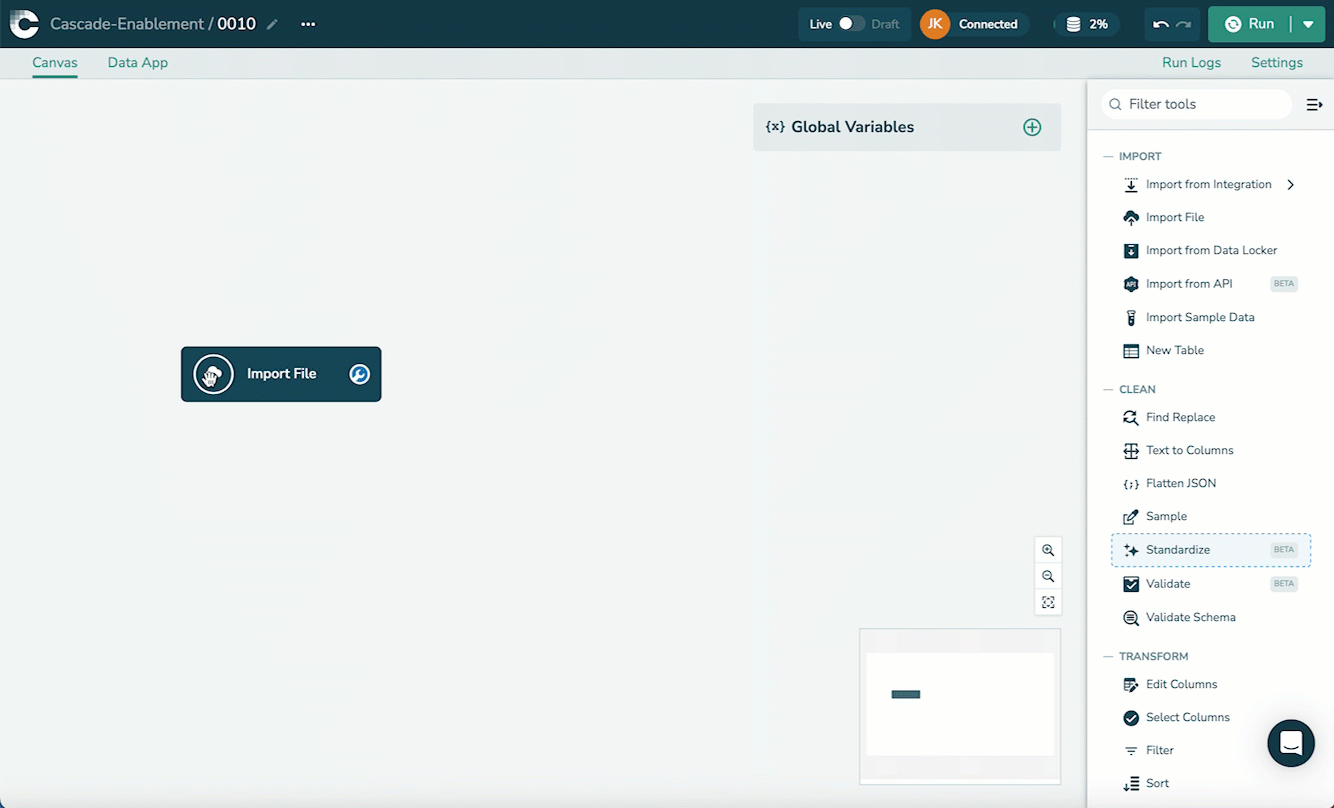The width and height of the screenshot is (1334, 808).
Task: Open the chat support bubble
Action: [1290, 743]
